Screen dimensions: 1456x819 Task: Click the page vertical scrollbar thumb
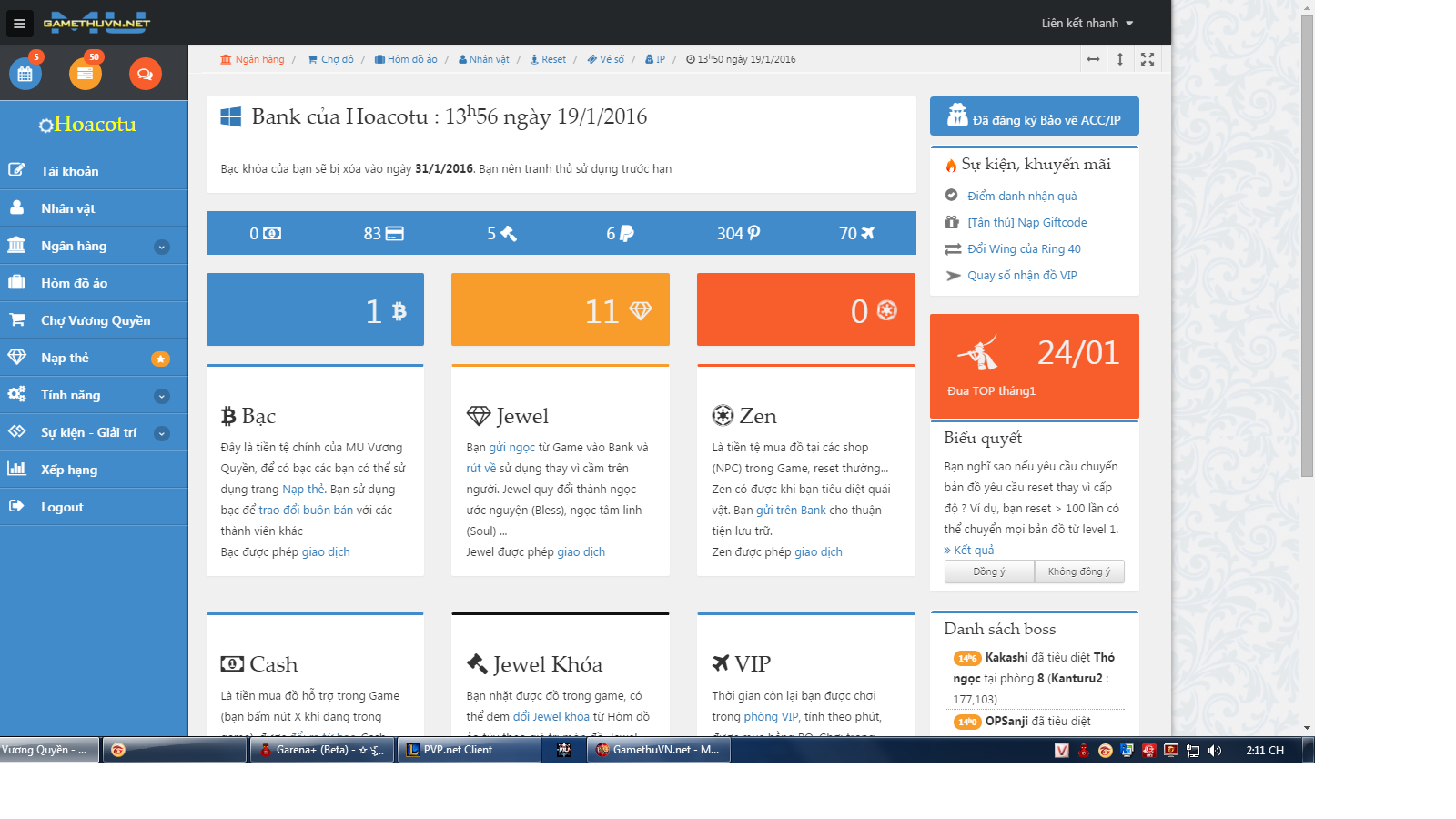click(1307, 246)
